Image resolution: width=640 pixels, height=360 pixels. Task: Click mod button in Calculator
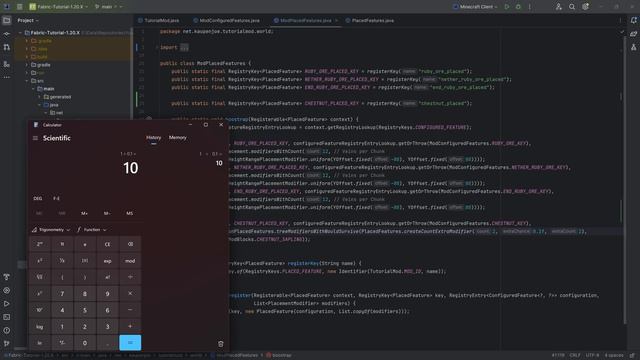pyautogui.click(x=130, y=261)
